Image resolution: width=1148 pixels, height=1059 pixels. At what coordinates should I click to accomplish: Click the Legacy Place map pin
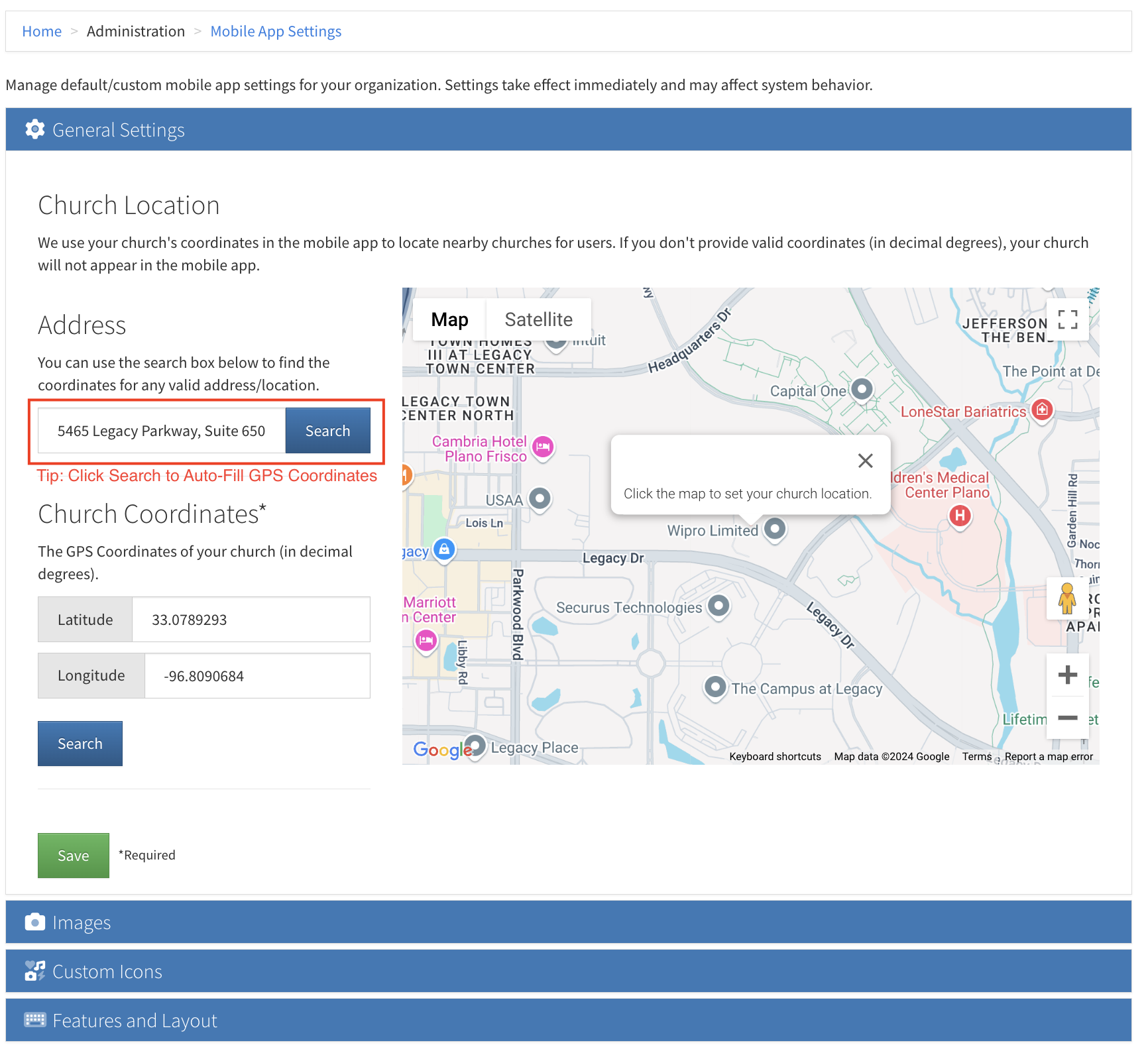point(475,746)
